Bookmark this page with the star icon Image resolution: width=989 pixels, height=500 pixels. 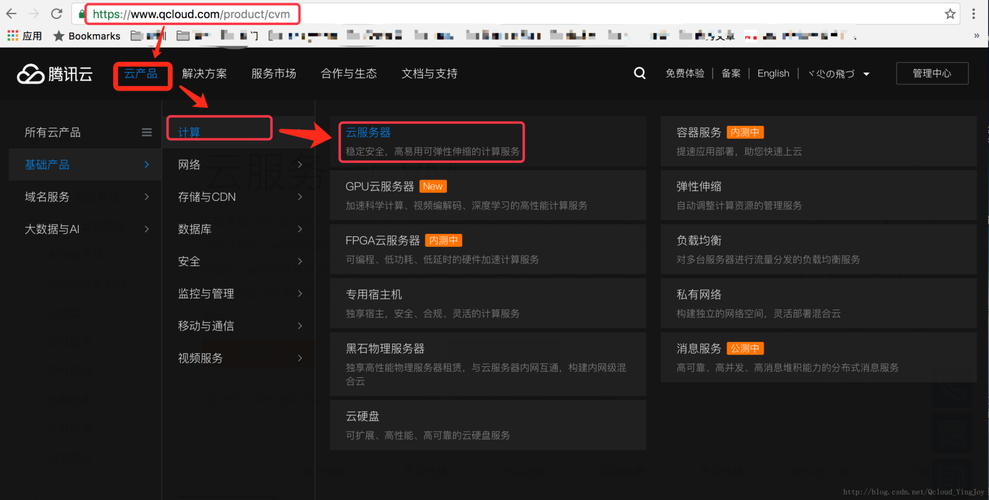(x=950, y=14)
